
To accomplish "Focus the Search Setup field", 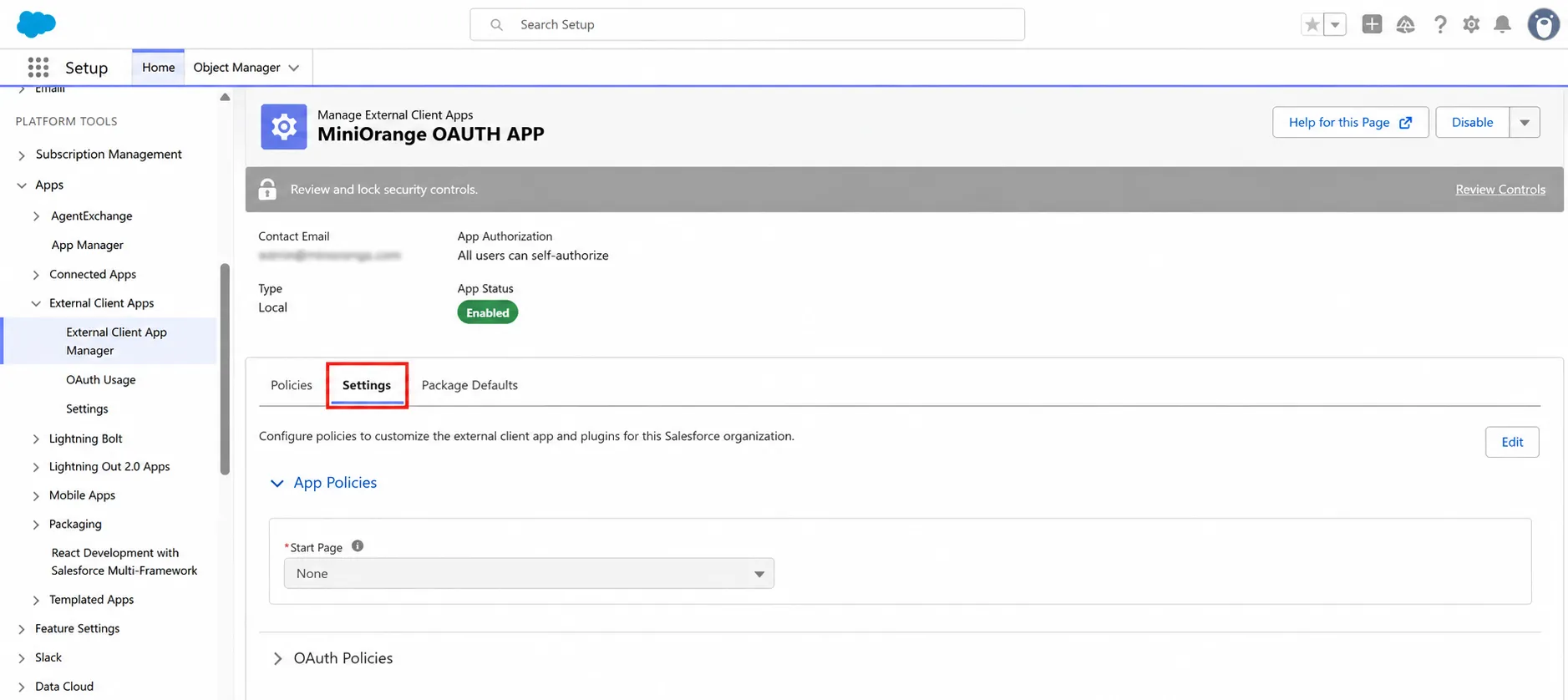I will (x=747, y=24).
